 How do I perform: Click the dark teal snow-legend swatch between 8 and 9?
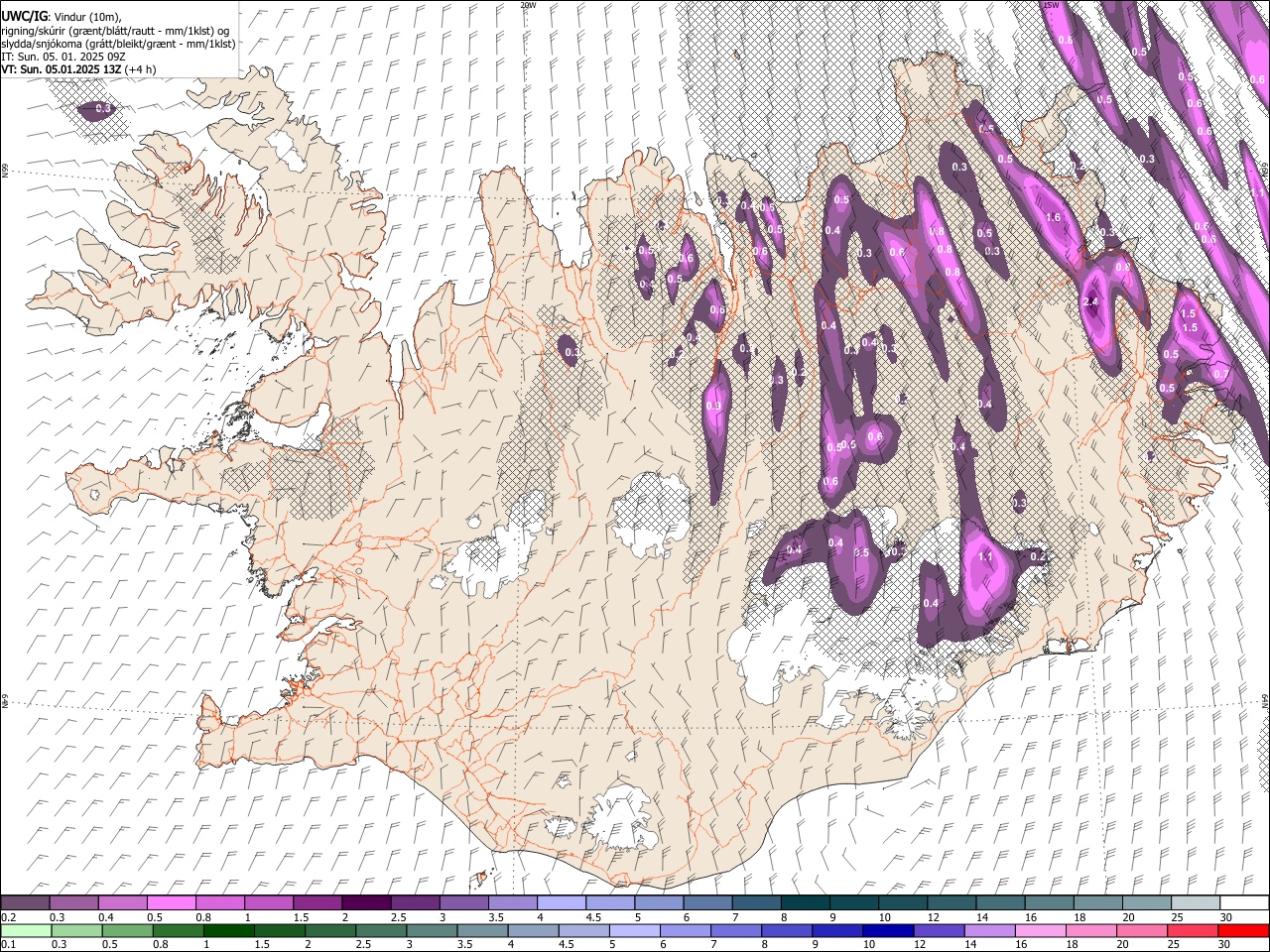806,903
